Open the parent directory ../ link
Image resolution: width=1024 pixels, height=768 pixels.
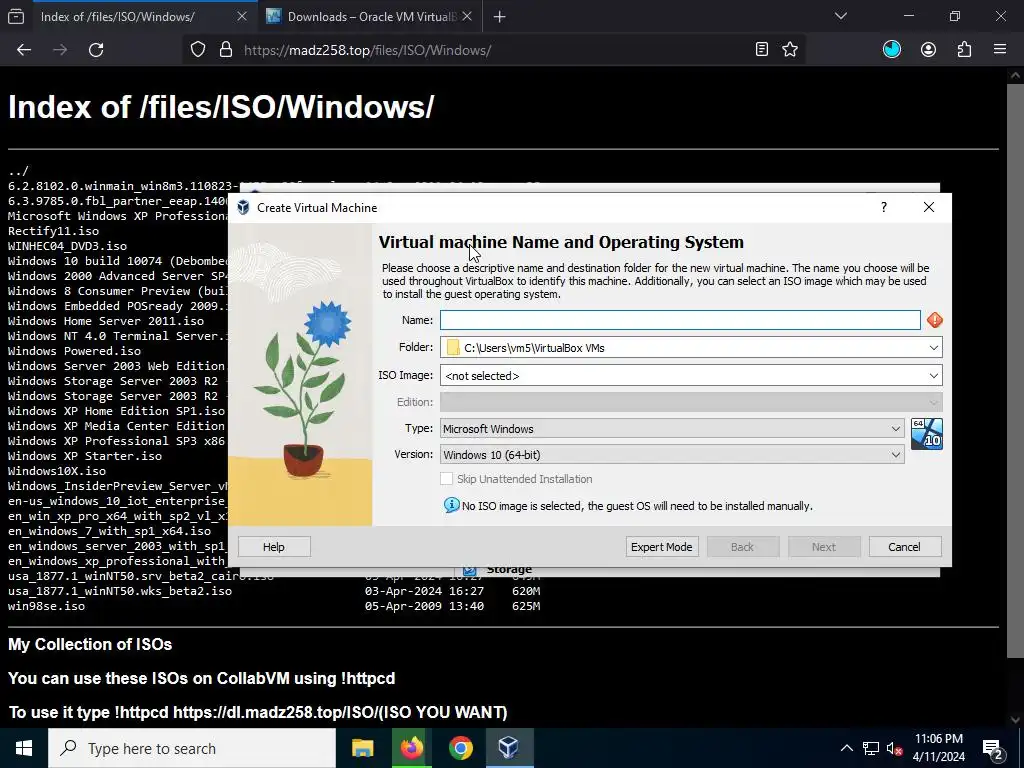point(18,171)
